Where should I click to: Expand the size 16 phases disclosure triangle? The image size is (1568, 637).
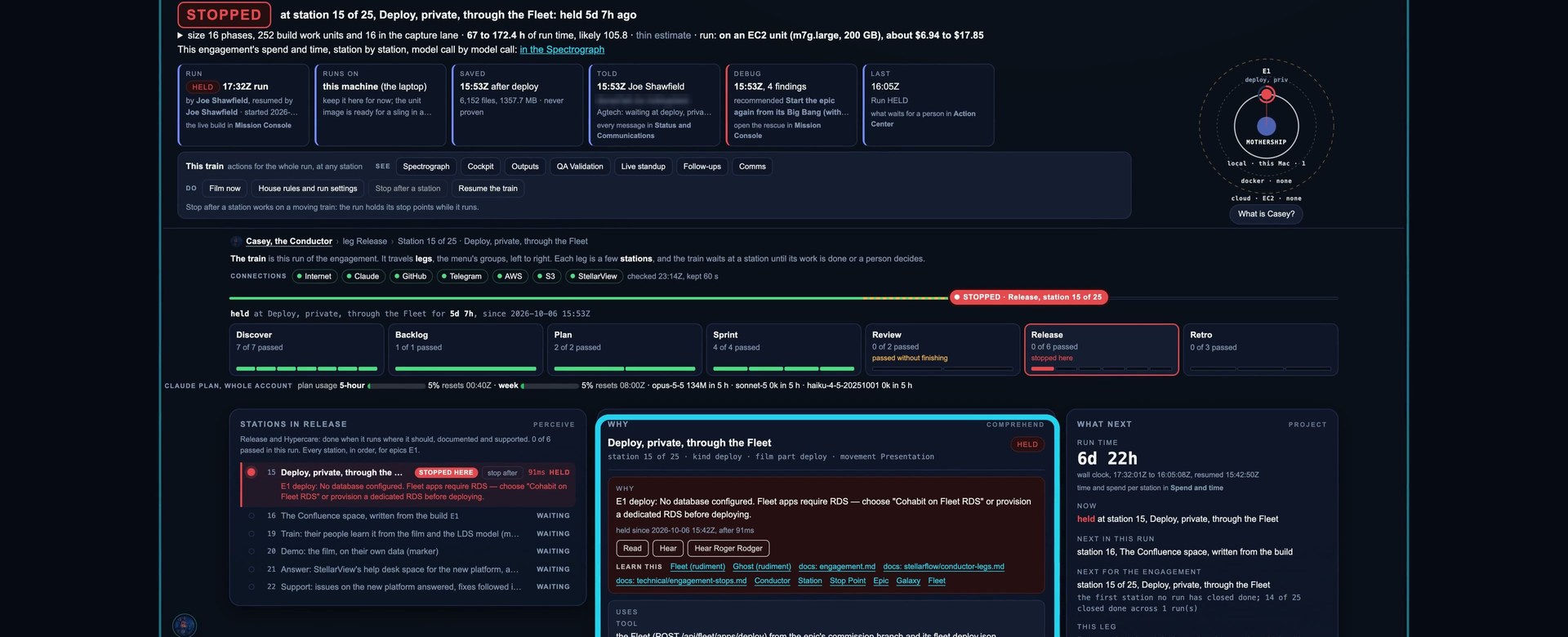[x=180, y=35]
